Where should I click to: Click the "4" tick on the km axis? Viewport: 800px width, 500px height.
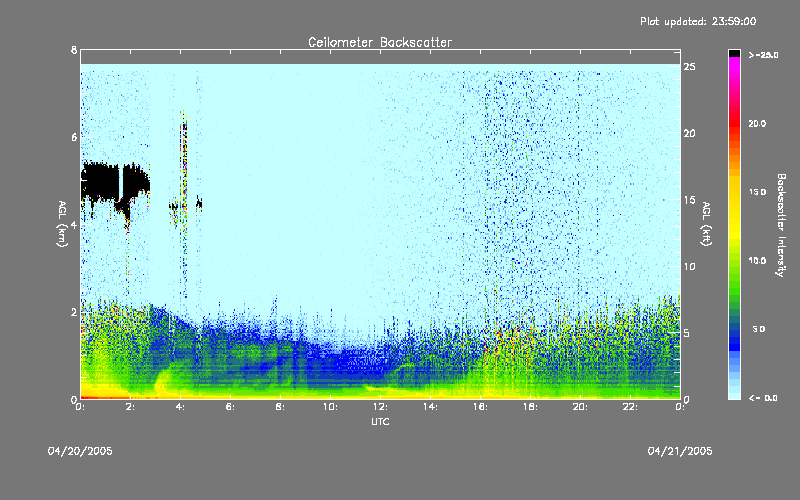(x=74, y=224)
